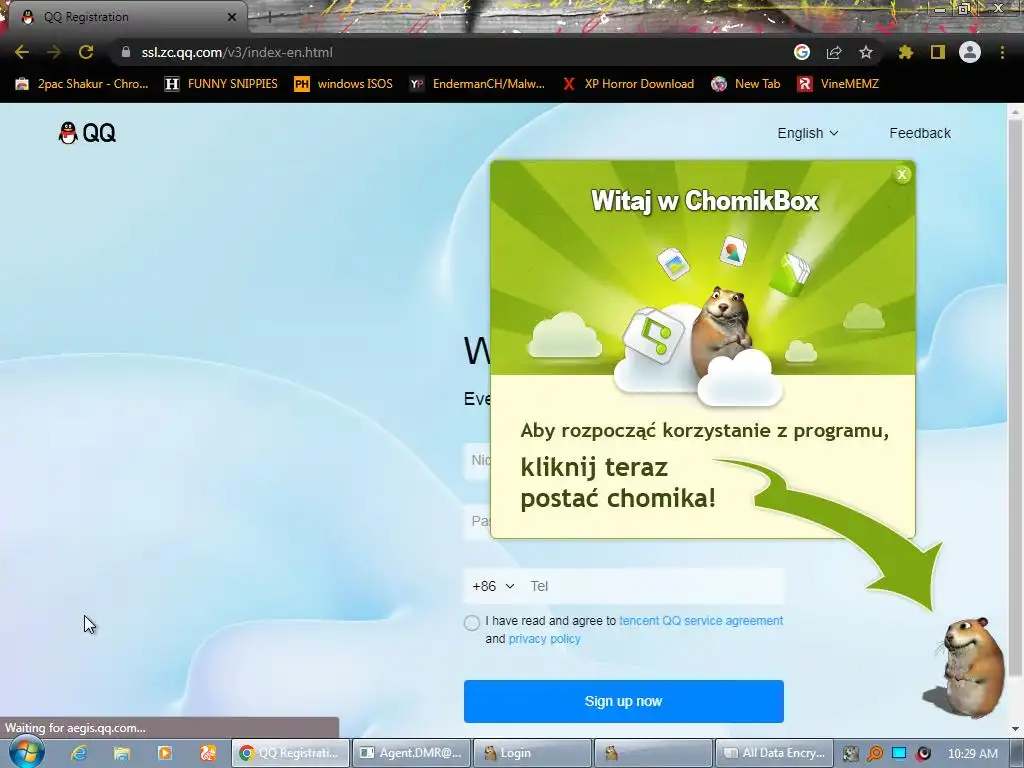Click the padlock site info icon
The image size is (1024, 768).
[126, 52]
